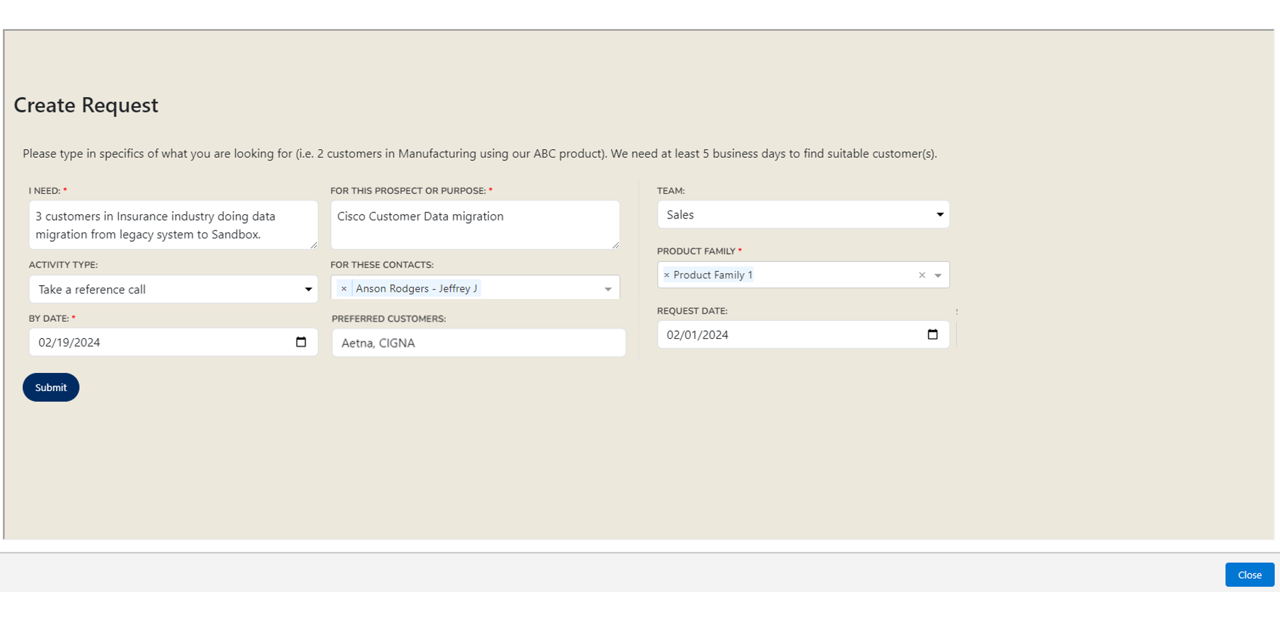Expand the Product Family dropdown arrow
The height and width of the screenshot is (628, 1280).
(x=938, y=275)
